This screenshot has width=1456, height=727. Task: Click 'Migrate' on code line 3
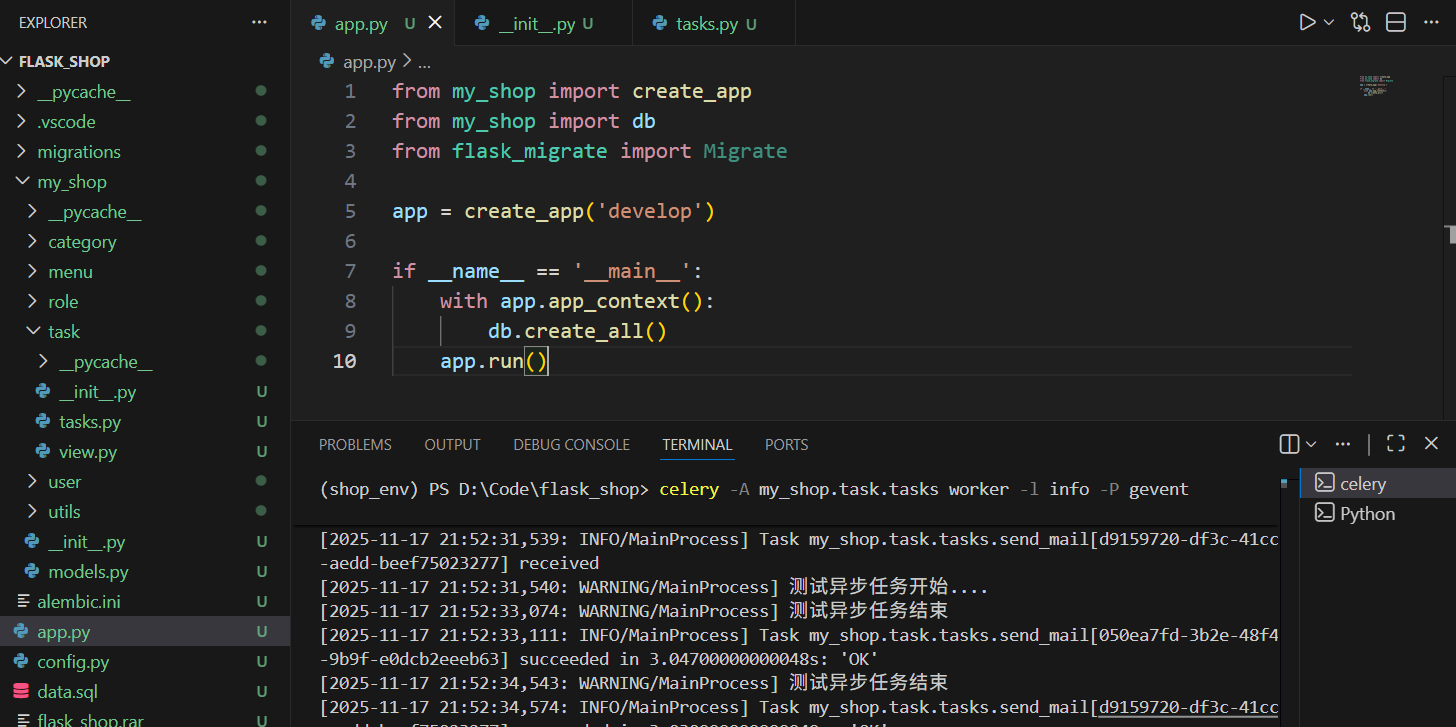point(745,151)
